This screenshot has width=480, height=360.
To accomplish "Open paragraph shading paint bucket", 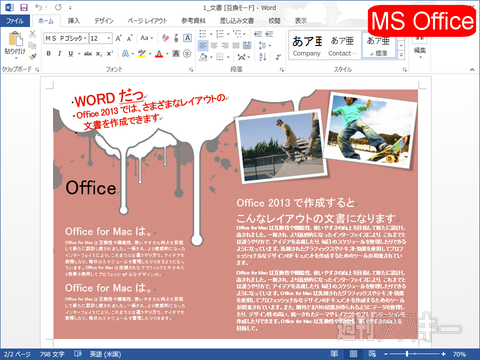I will pos(203,57).
